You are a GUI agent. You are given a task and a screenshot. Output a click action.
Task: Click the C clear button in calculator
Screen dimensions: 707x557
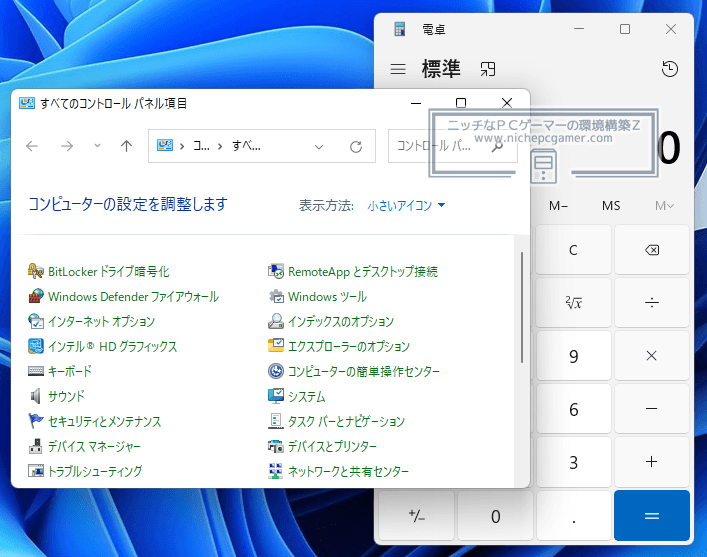[x=573, y=250]
